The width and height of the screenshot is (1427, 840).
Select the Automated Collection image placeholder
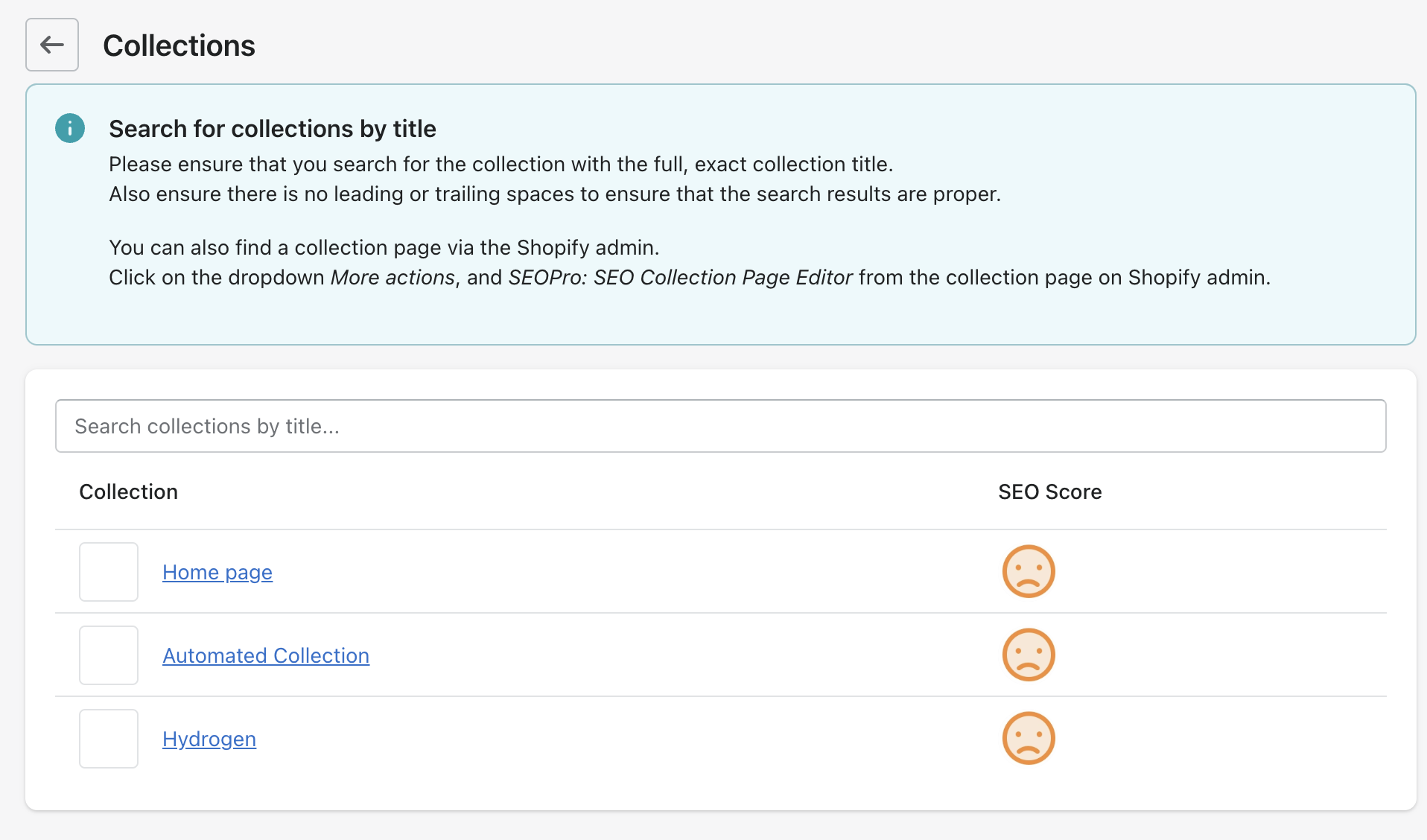pos(109,655)
